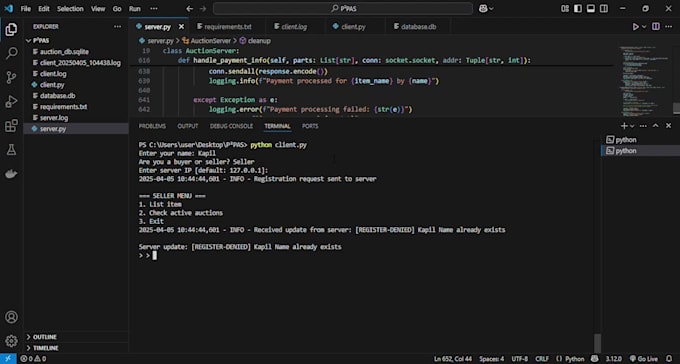Open the DEBUG CONSOLE panel tab
Viewport: 680px width, 364px height.
pyautogui.click(x=231, y=126)
